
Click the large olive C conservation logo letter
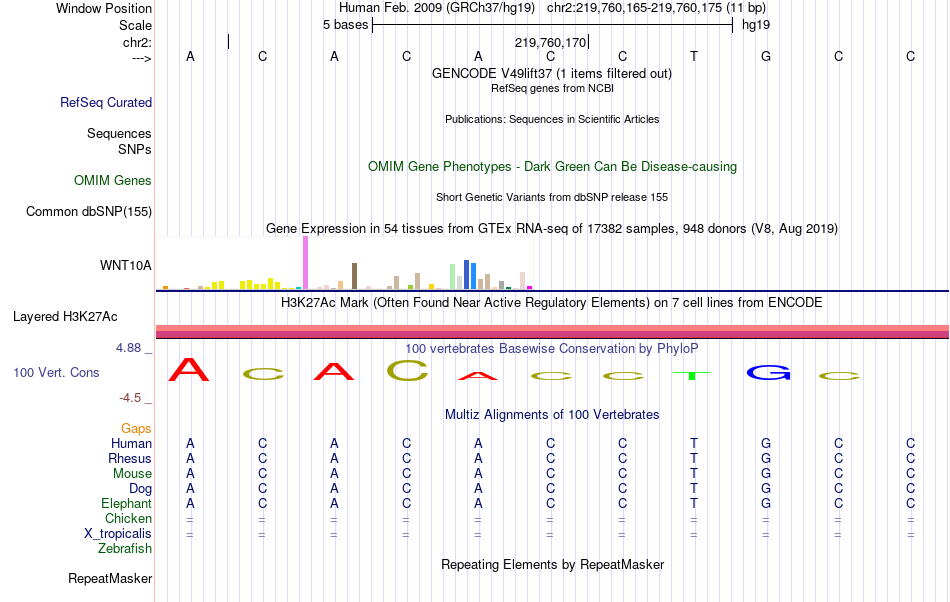coord(407,371)
